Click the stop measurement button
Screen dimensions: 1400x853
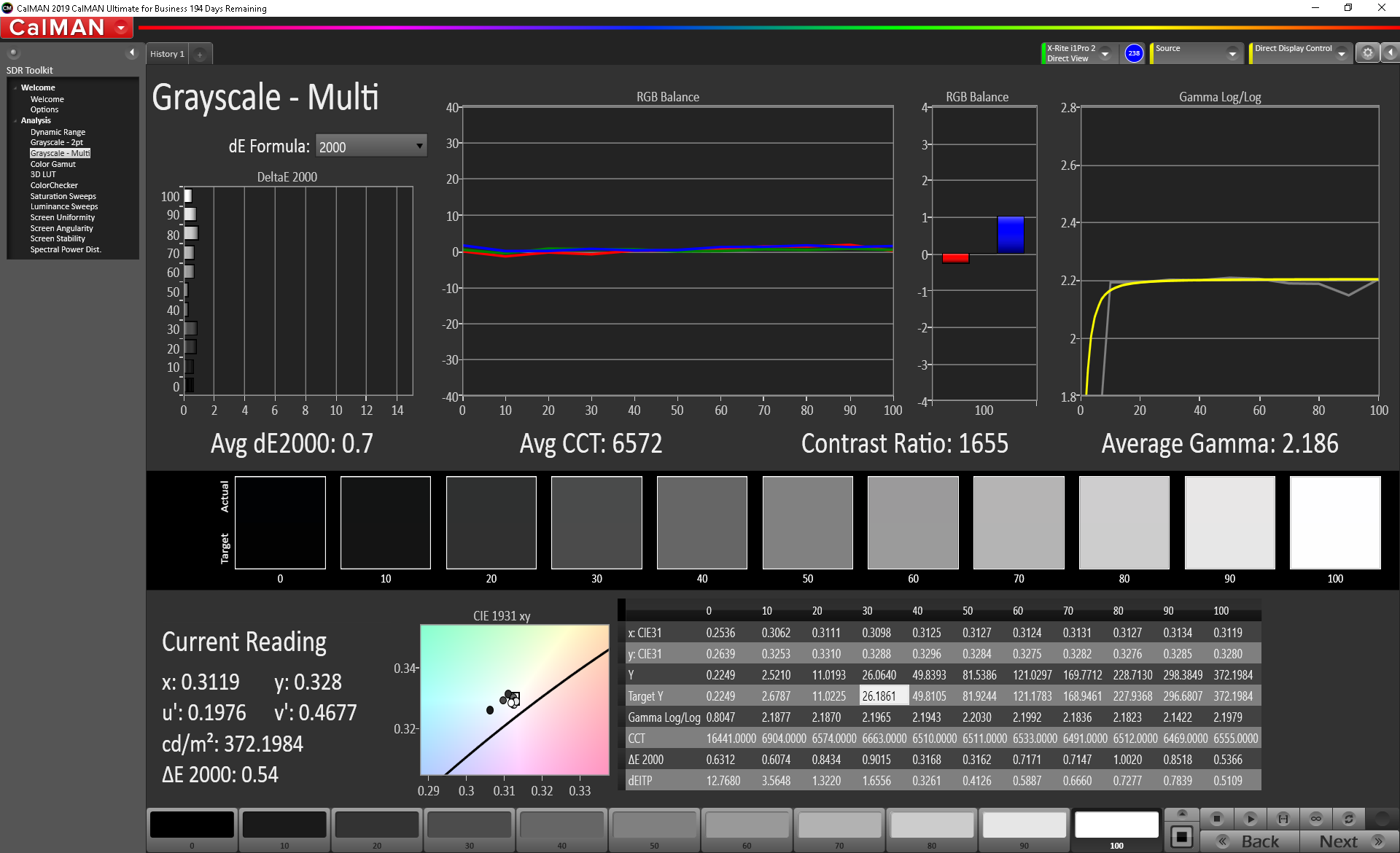pos(1216,819)
